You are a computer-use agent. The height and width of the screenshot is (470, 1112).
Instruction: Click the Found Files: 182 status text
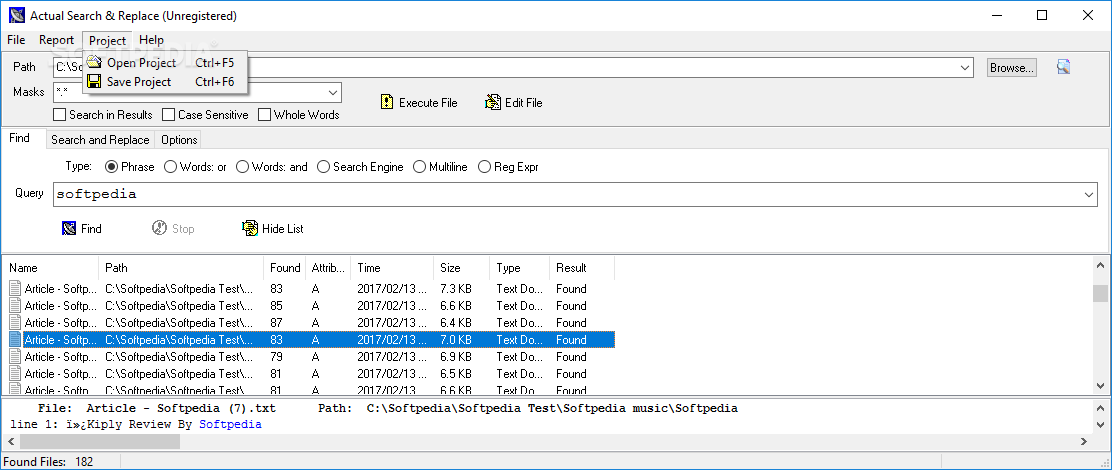coord(48,461)
